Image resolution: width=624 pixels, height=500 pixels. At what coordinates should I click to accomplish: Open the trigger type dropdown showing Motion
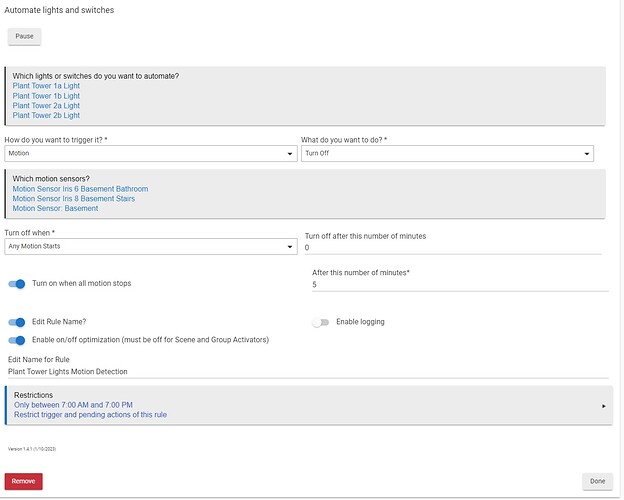point(150,154)
